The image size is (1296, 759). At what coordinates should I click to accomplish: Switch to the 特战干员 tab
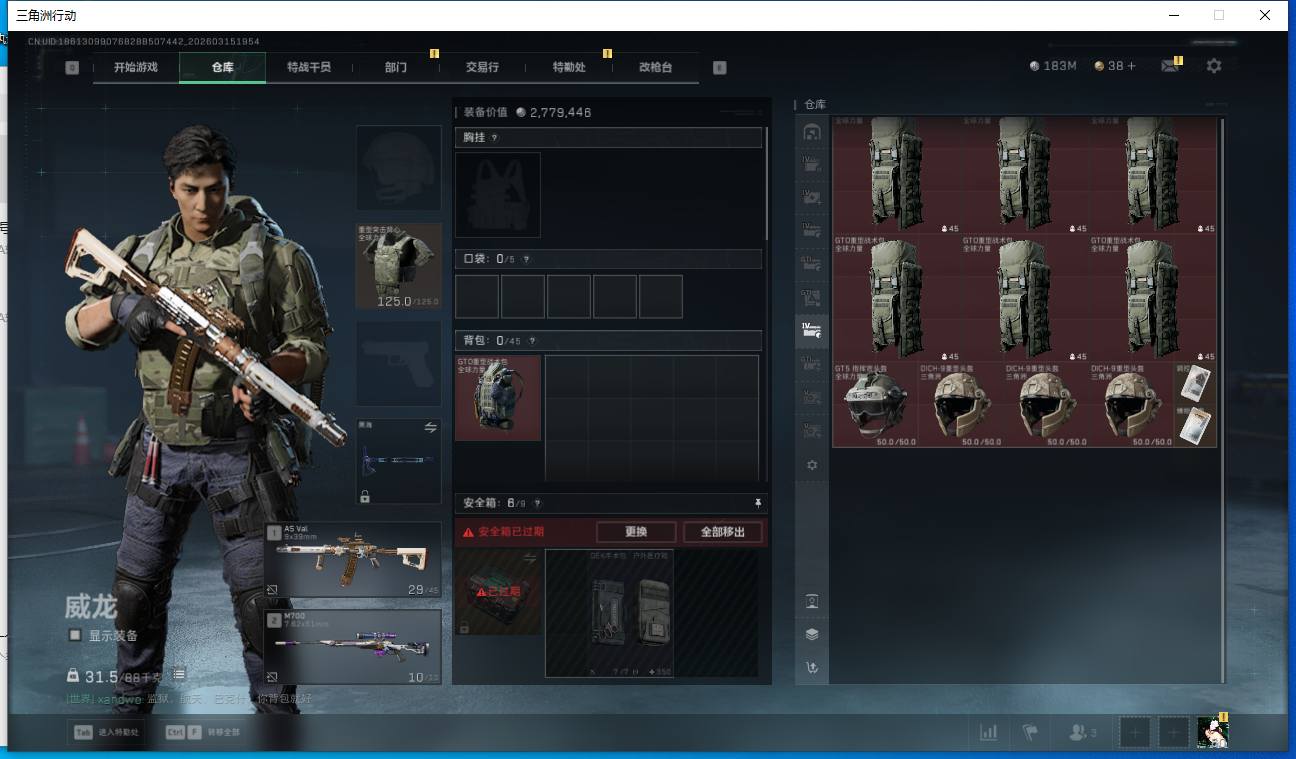[308, 67]
